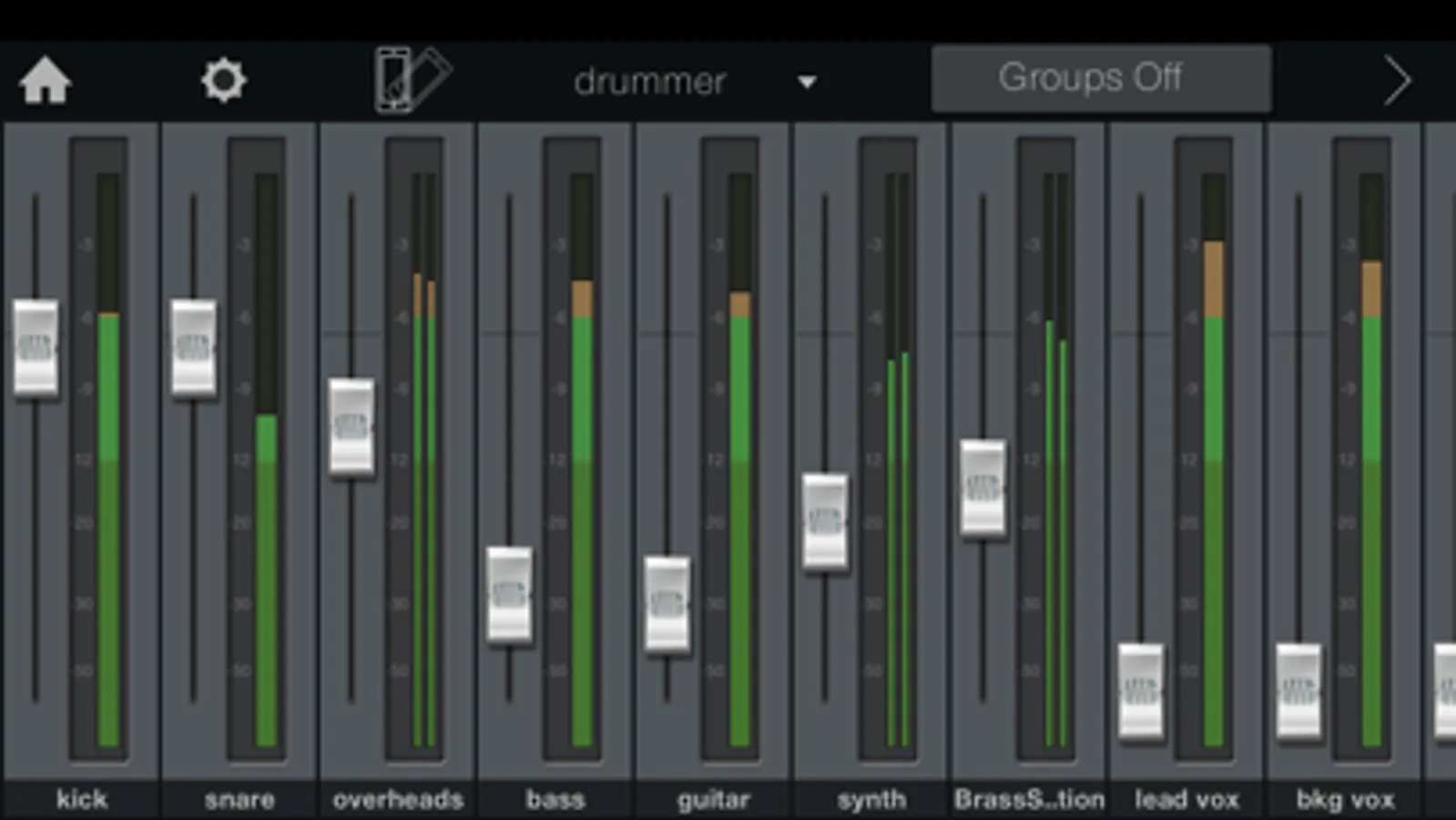Select the bkg vox fader handle
The width and height of the screenshot is (1456, 820).
(x=1298, y=692)
